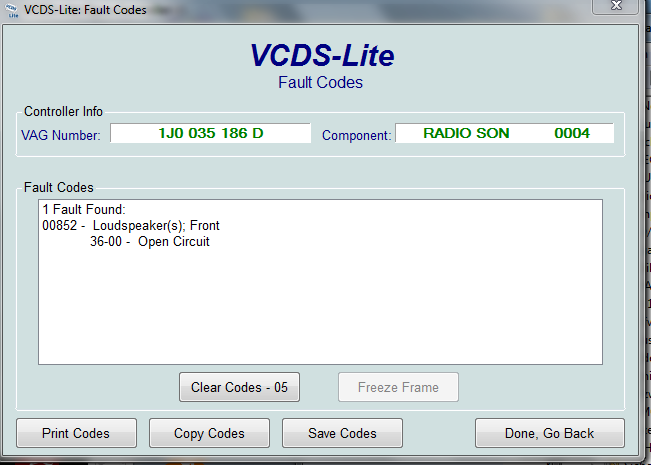
Task: Click the 'Fault Codes' subtitle under the logo
Action: pos(320,82)
